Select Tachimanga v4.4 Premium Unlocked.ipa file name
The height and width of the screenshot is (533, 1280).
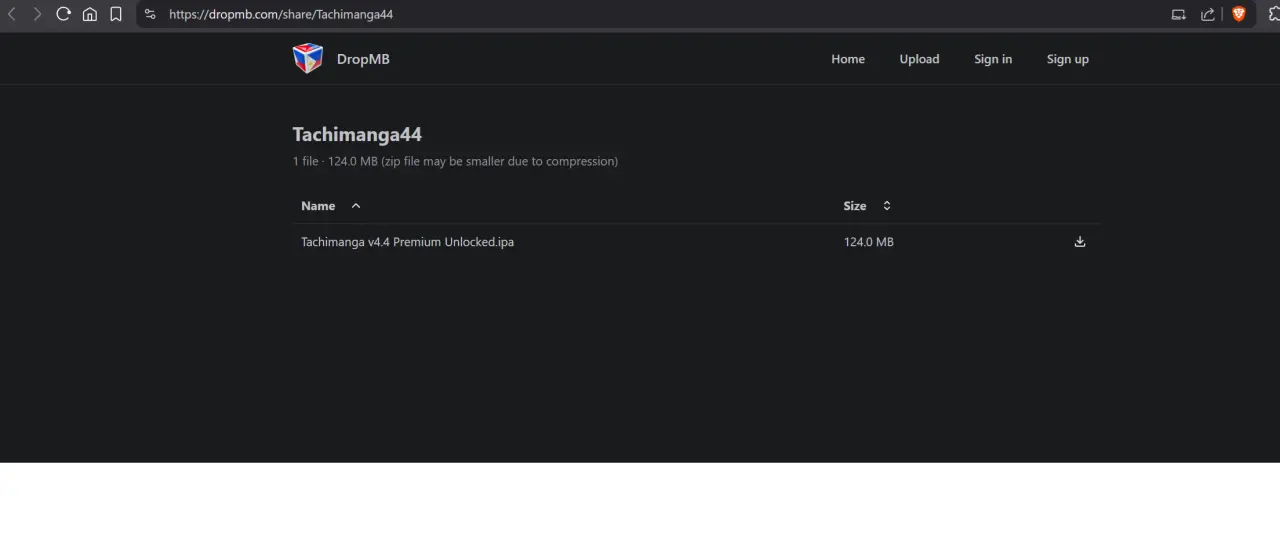click(x=407, y=242)
